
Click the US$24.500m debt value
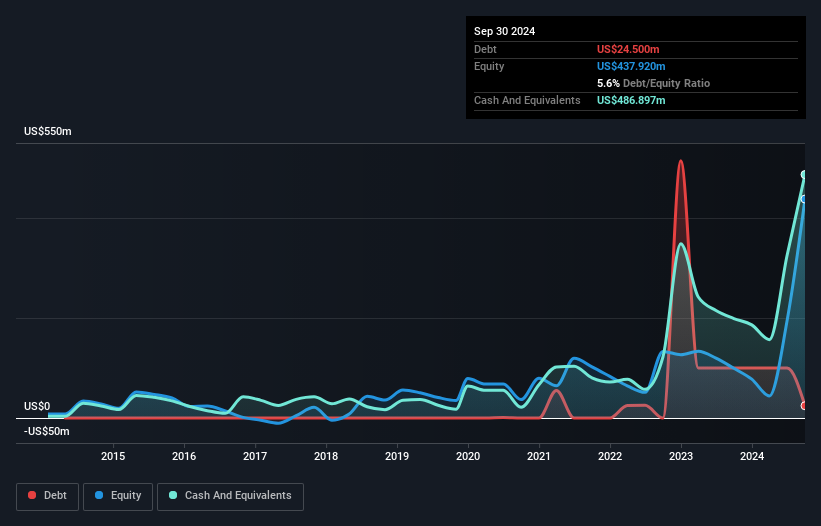click(x=628, y=49)
